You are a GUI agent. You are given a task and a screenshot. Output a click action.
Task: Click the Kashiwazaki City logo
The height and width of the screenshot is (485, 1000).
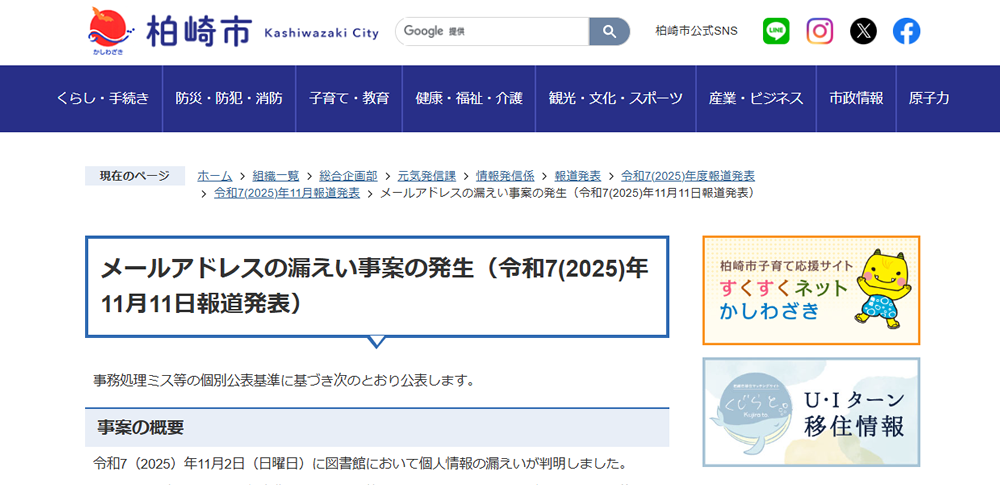click(x=233, y=32)
